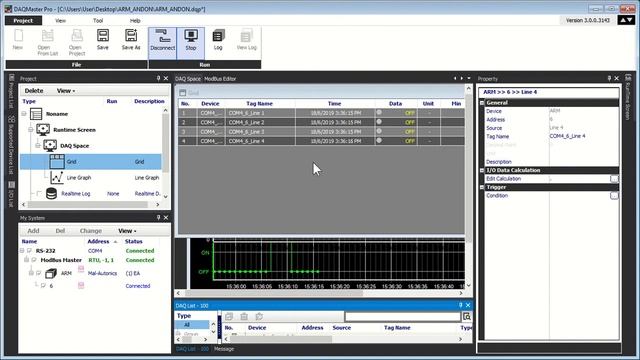Toggle the Realtime Log checkbox
Screen dimensions: 640x360
(39, 193)
